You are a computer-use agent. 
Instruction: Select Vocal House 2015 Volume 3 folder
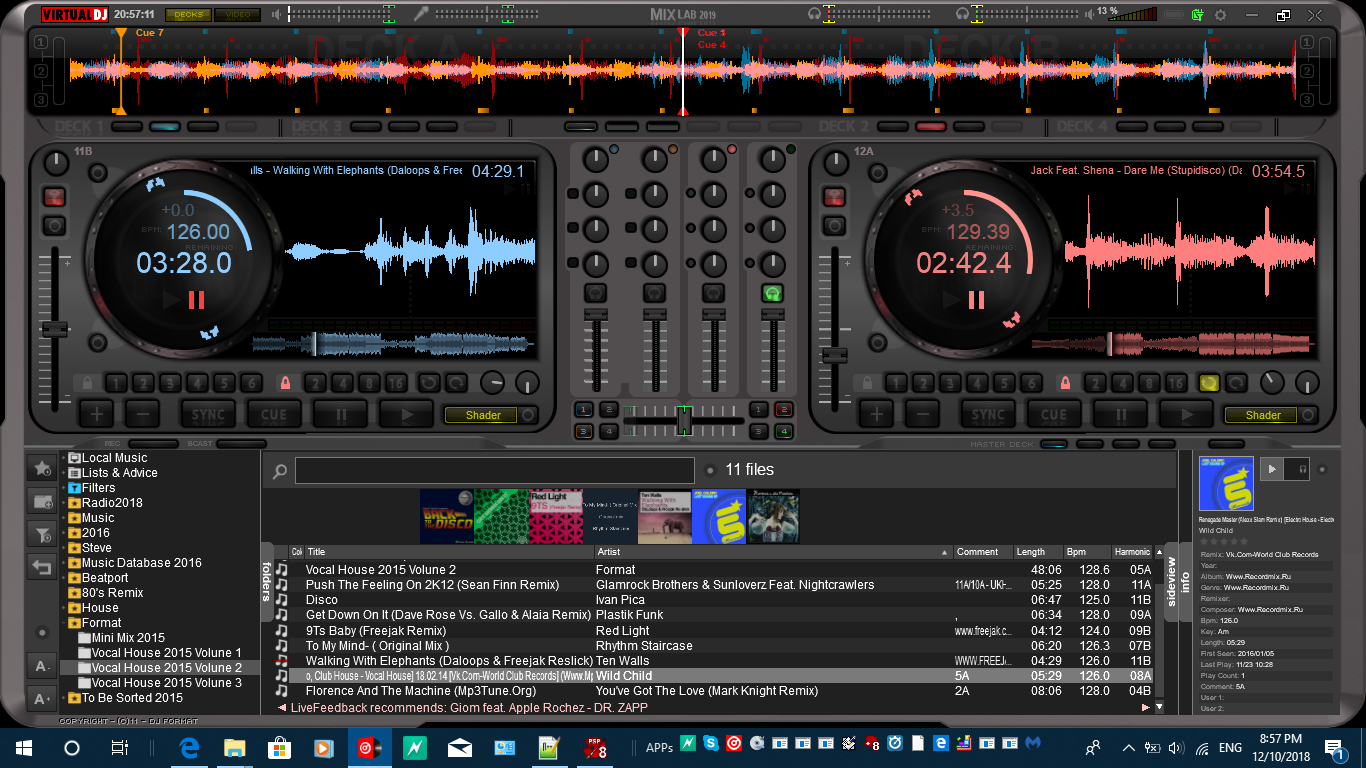(166, 683)
